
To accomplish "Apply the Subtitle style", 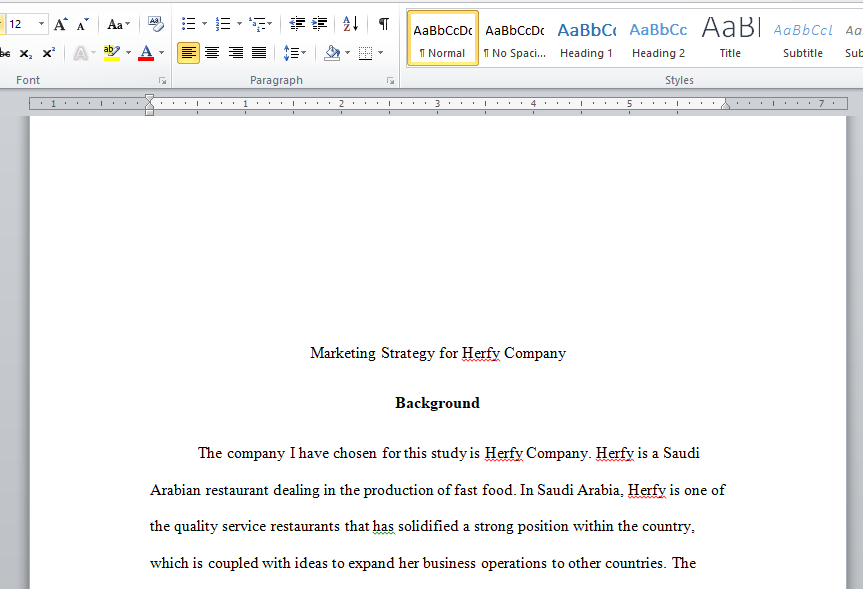I will 802,38.
